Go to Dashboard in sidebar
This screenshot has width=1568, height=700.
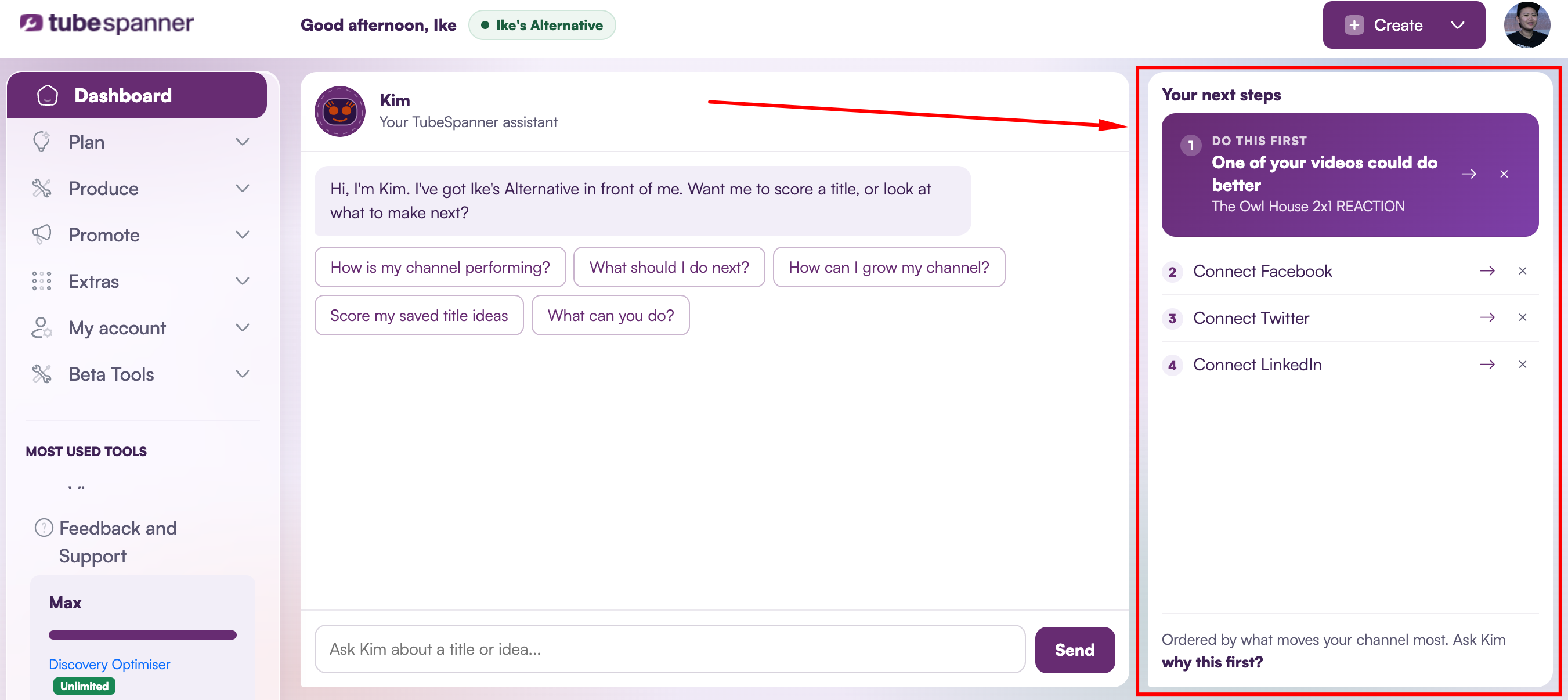(137, 96)
